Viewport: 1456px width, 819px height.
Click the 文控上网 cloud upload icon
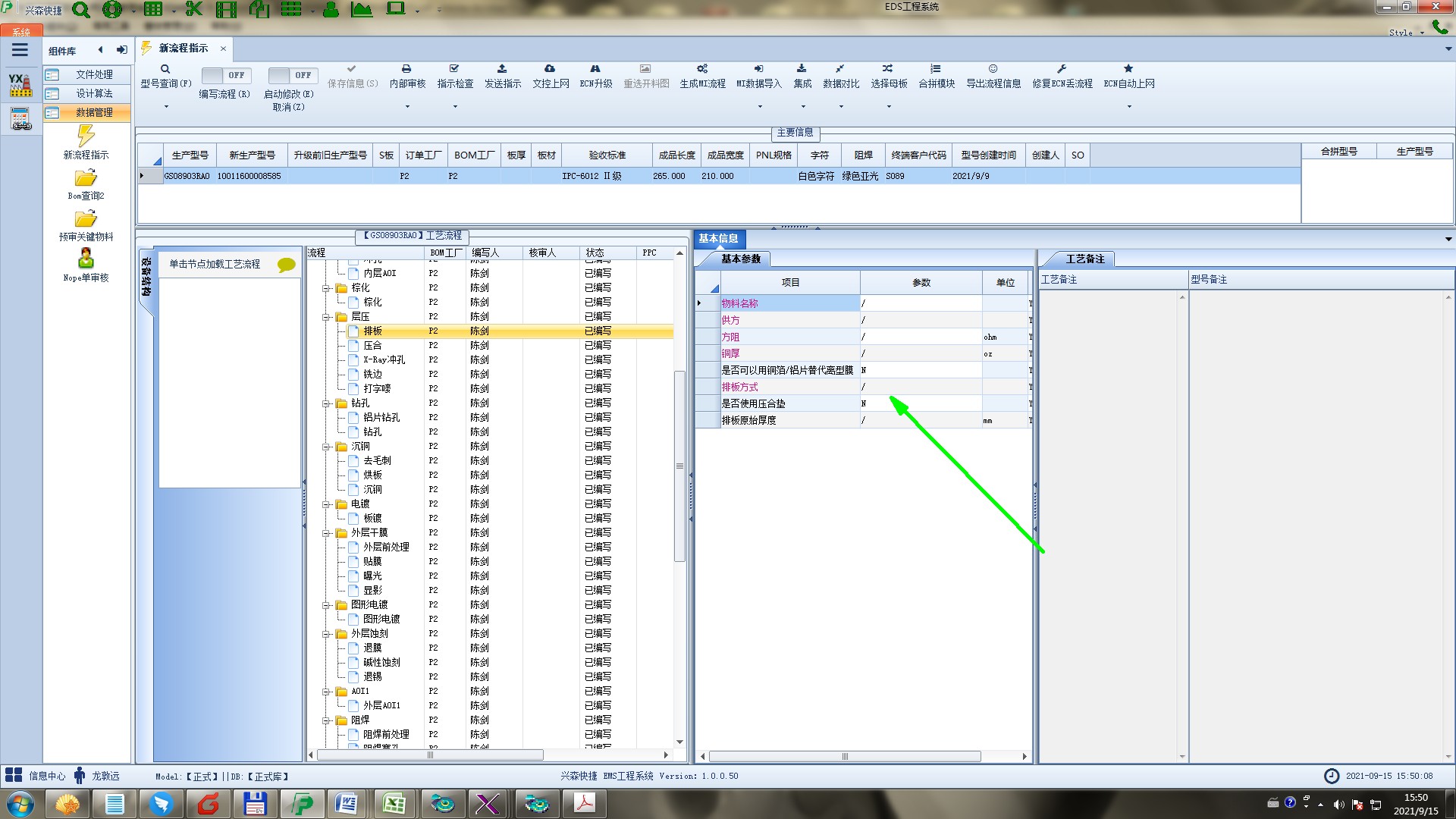tap(550, 69)
